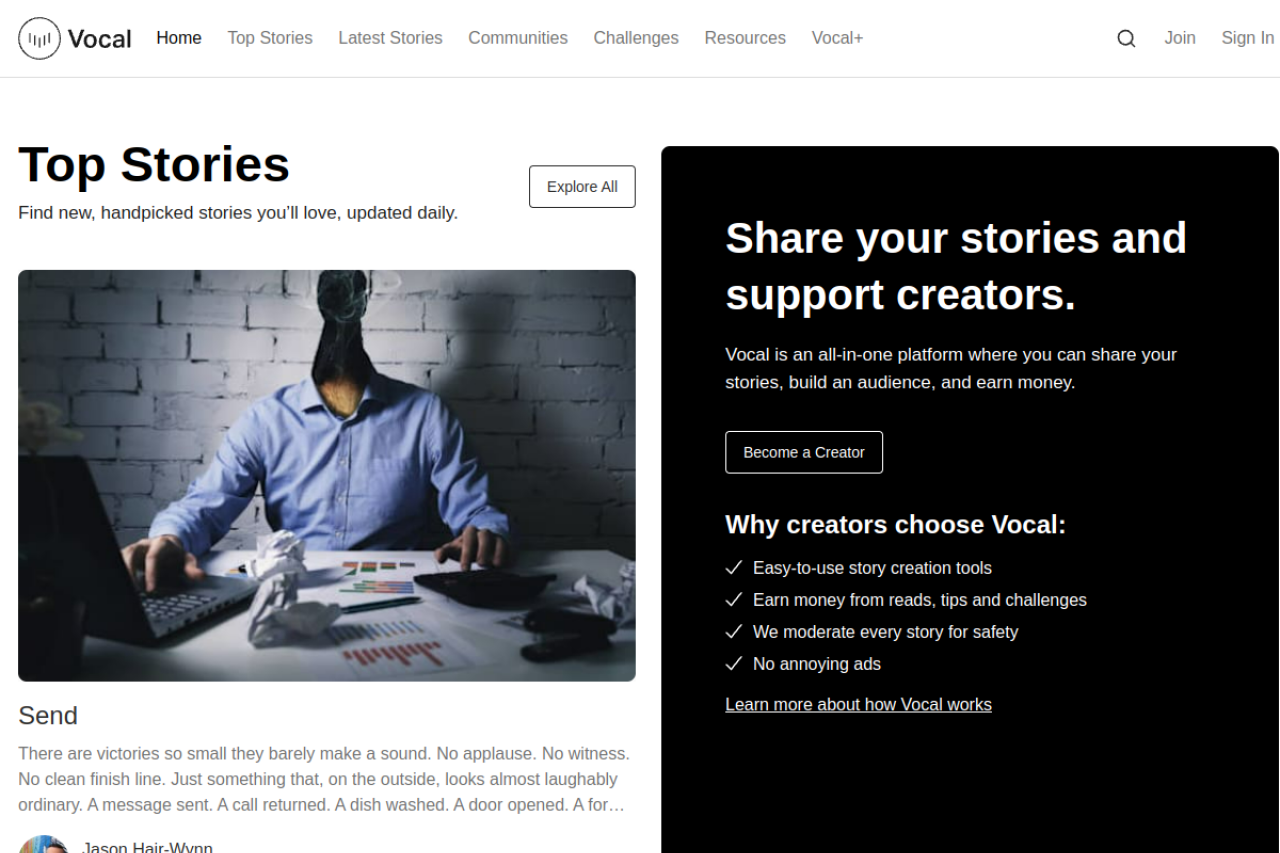The height and width of the screenshot is (853, 1280).
Task: Open the story titled Send
Action: click(x=48, y=716)
